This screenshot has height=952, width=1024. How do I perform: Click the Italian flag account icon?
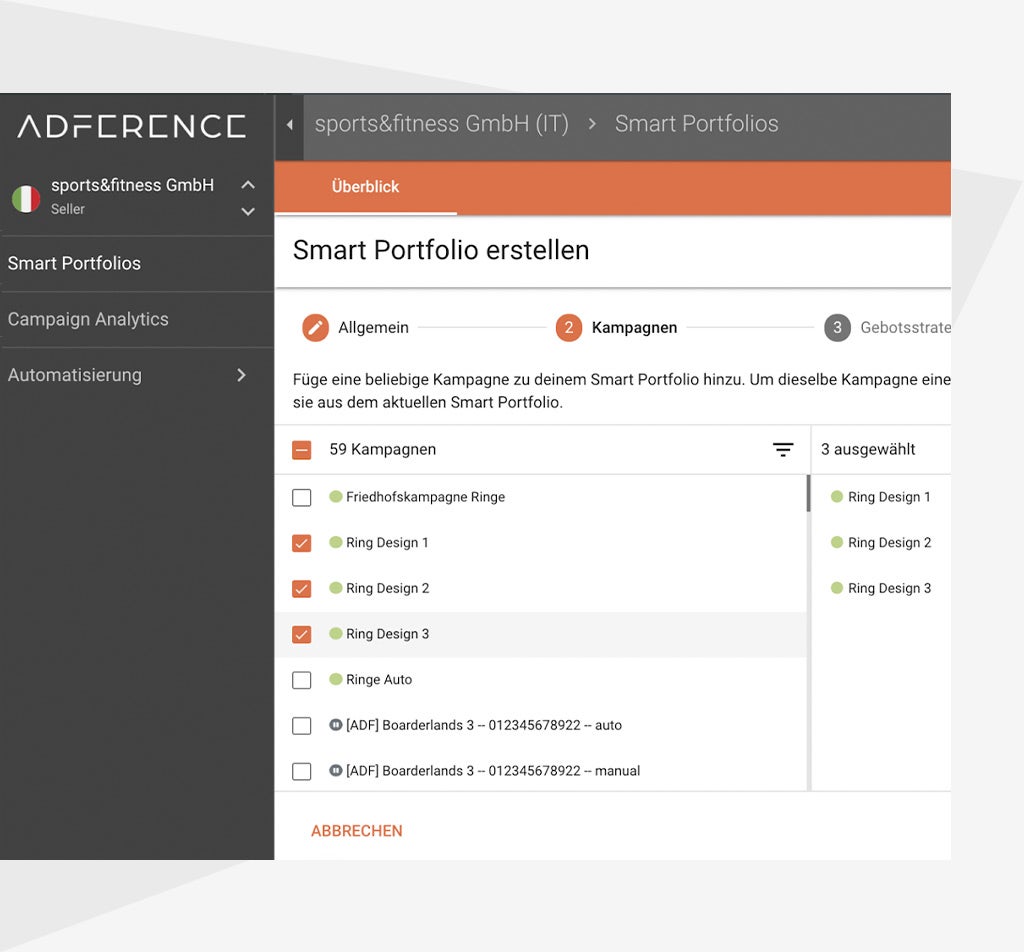click(x=26, y=197)
